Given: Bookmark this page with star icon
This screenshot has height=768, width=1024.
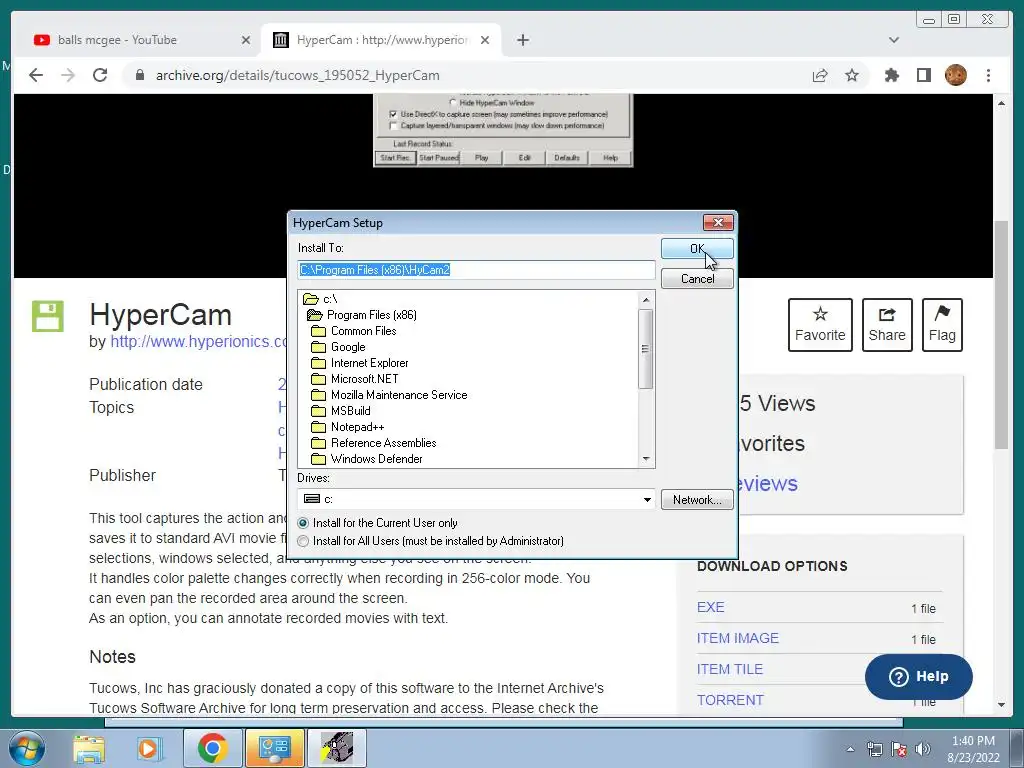Looking at the screenshot, I should pyautogui.click(x=852, y=75).
